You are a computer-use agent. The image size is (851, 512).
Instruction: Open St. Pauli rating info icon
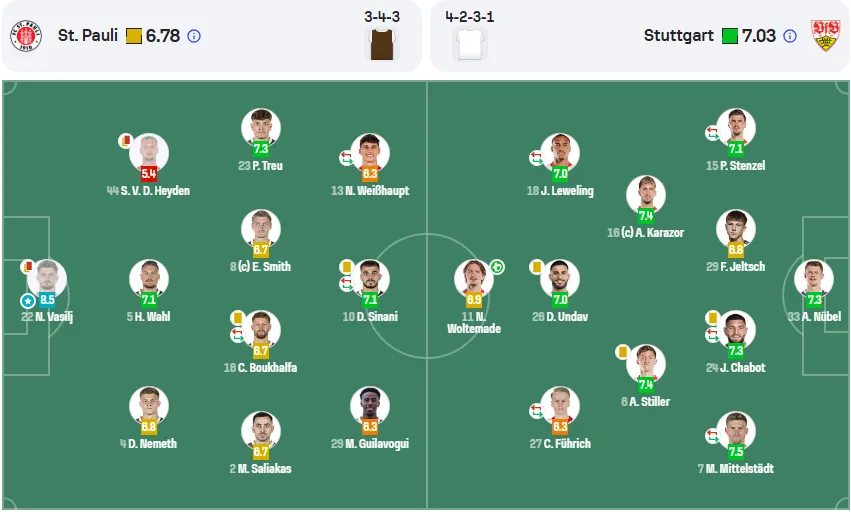[194, 36]
